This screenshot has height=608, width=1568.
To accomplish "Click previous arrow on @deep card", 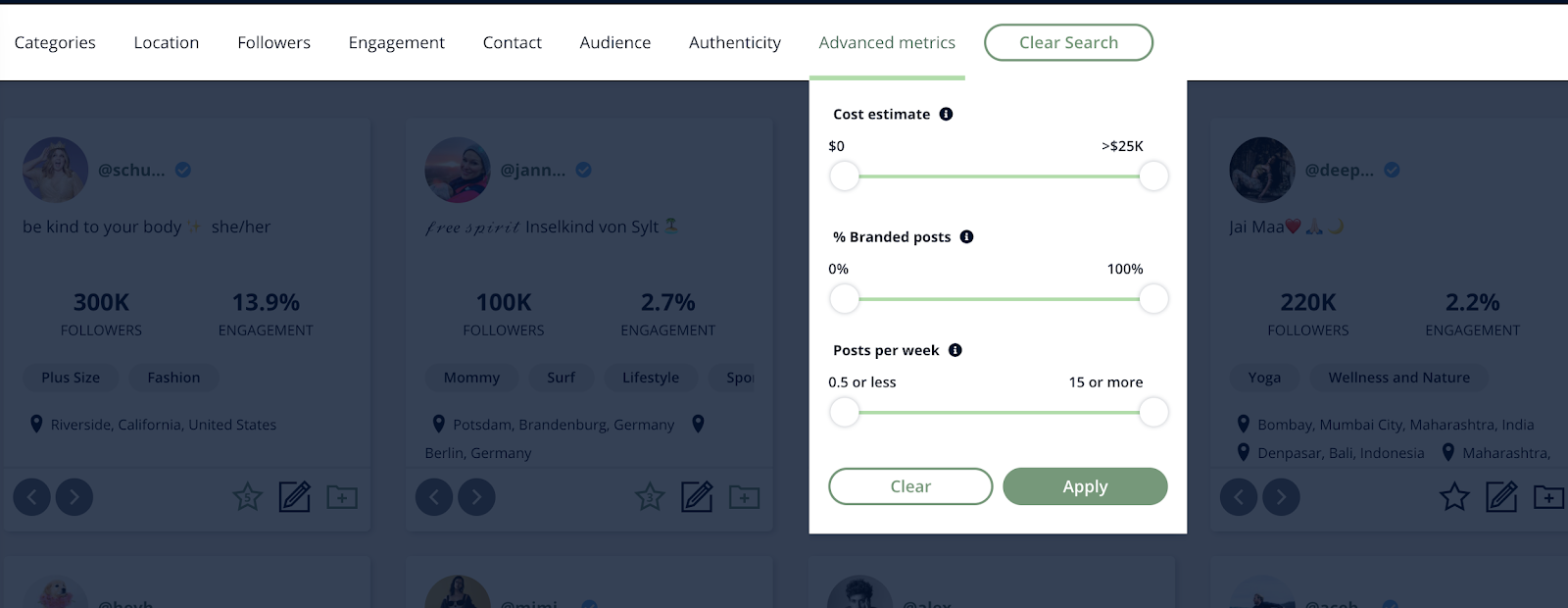I will [x=1239, y=497].
